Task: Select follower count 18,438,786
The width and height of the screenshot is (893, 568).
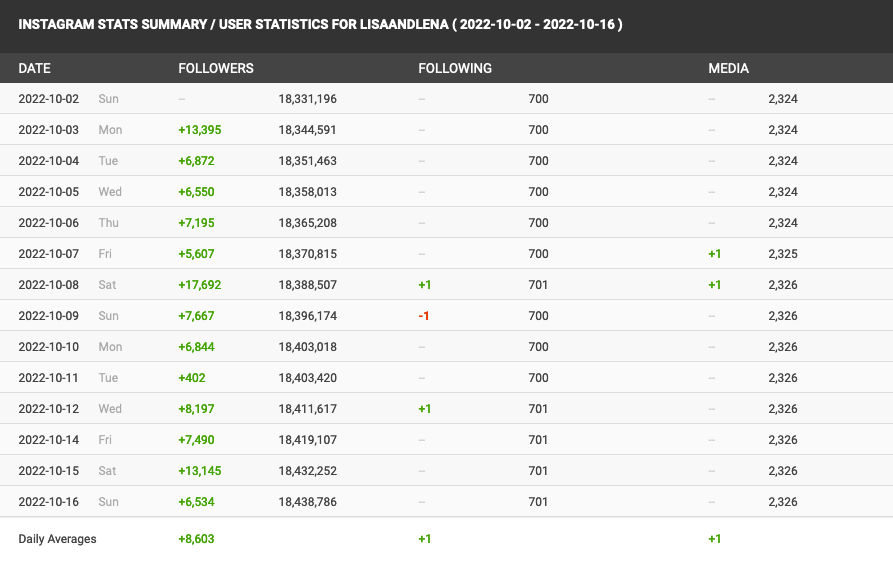Action: tap(308, 502)
